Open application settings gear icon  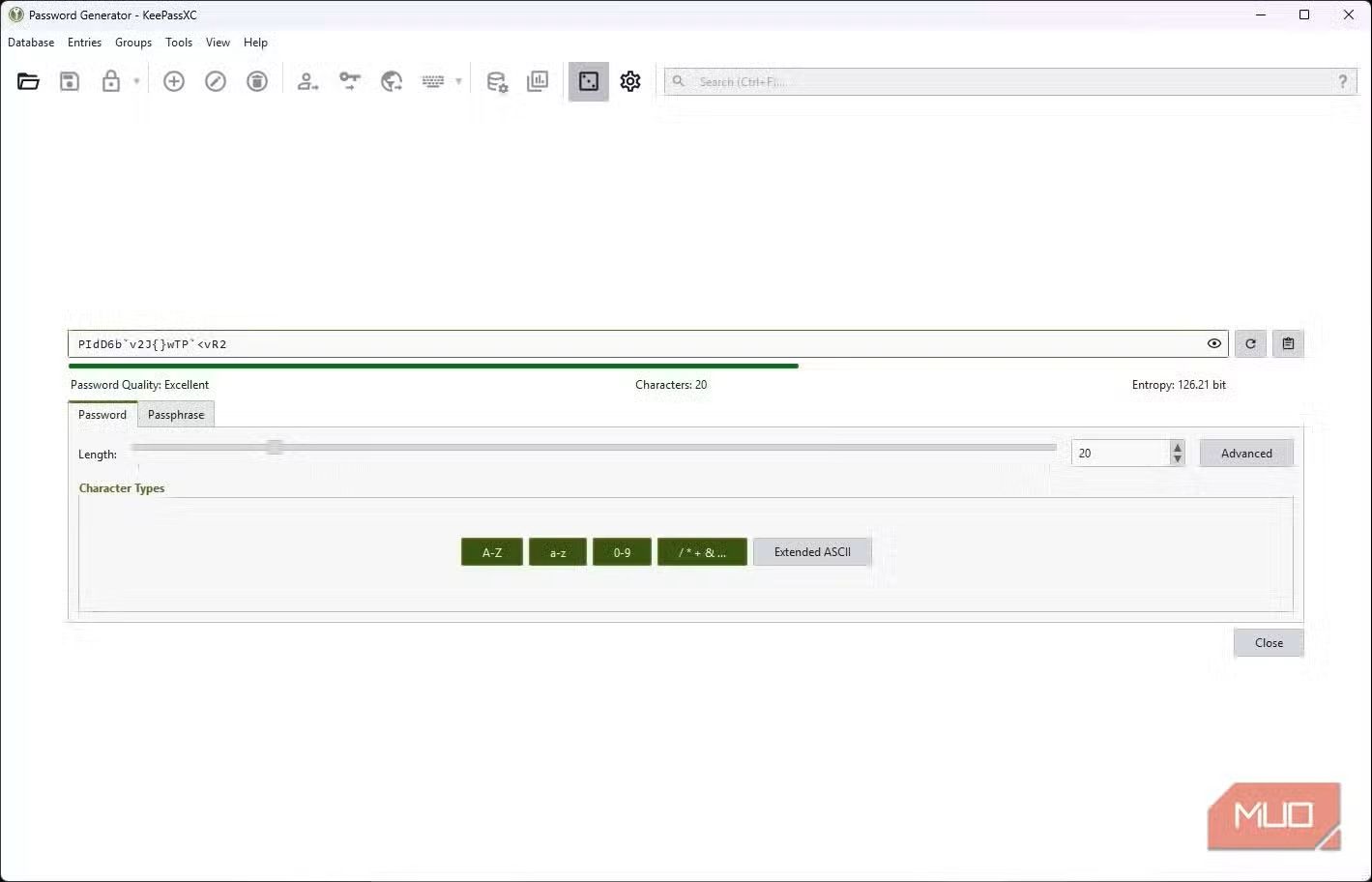coord(630,82)
